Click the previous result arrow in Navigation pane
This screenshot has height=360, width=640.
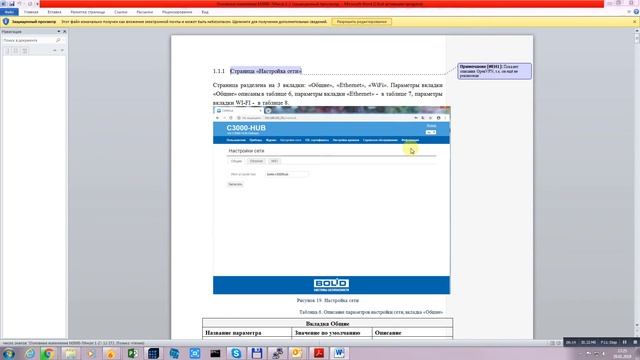coord(55,51)
